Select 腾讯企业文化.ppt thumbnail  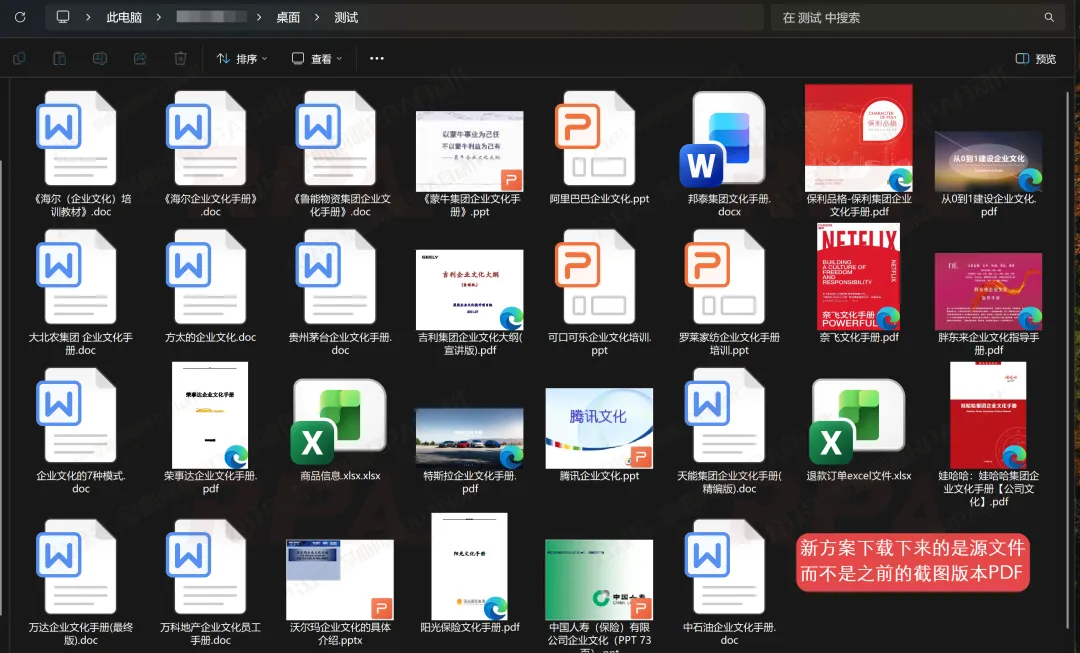(599, 428)
